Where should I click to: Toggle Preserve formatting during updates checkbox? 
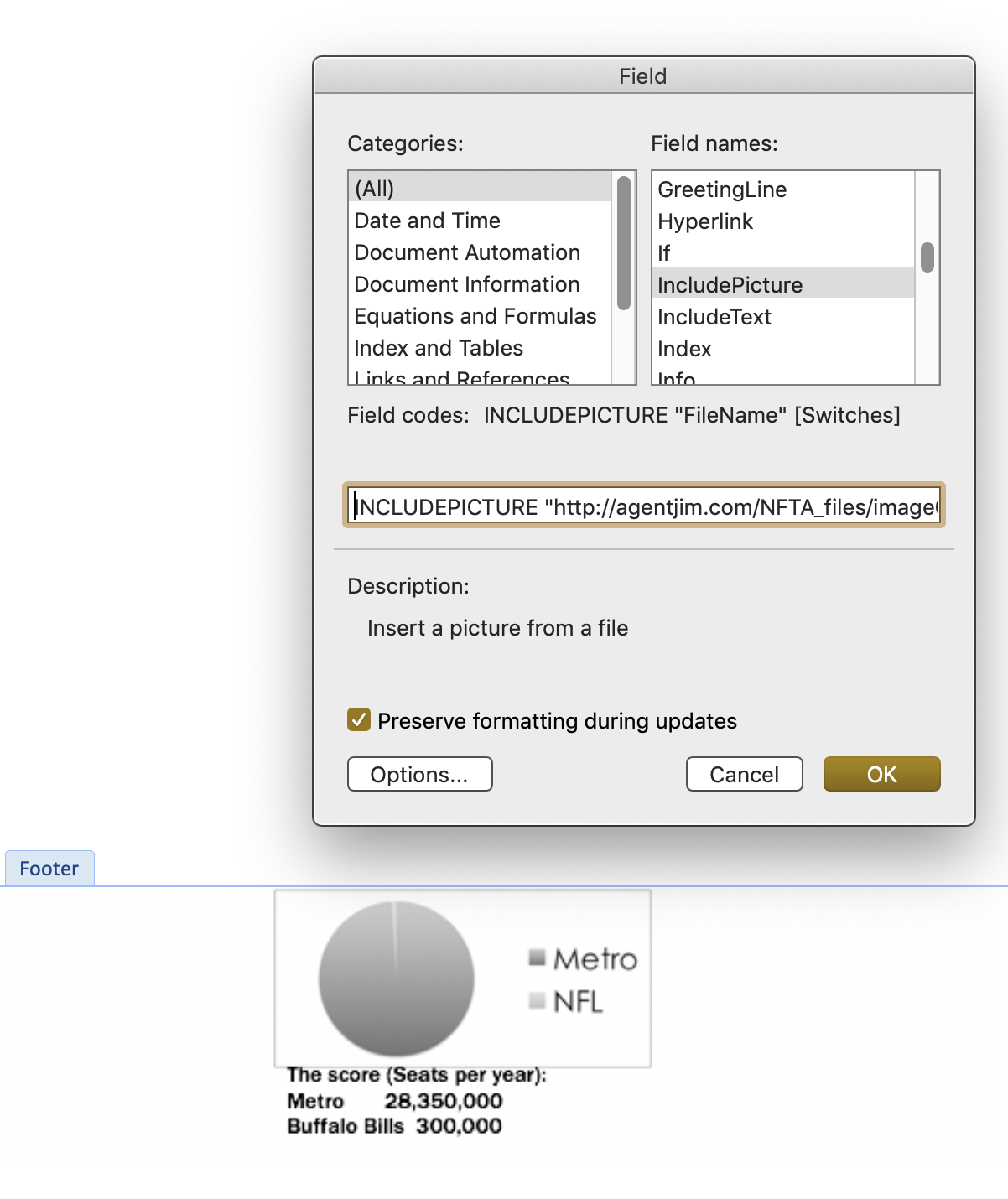(x=359, y=719)
